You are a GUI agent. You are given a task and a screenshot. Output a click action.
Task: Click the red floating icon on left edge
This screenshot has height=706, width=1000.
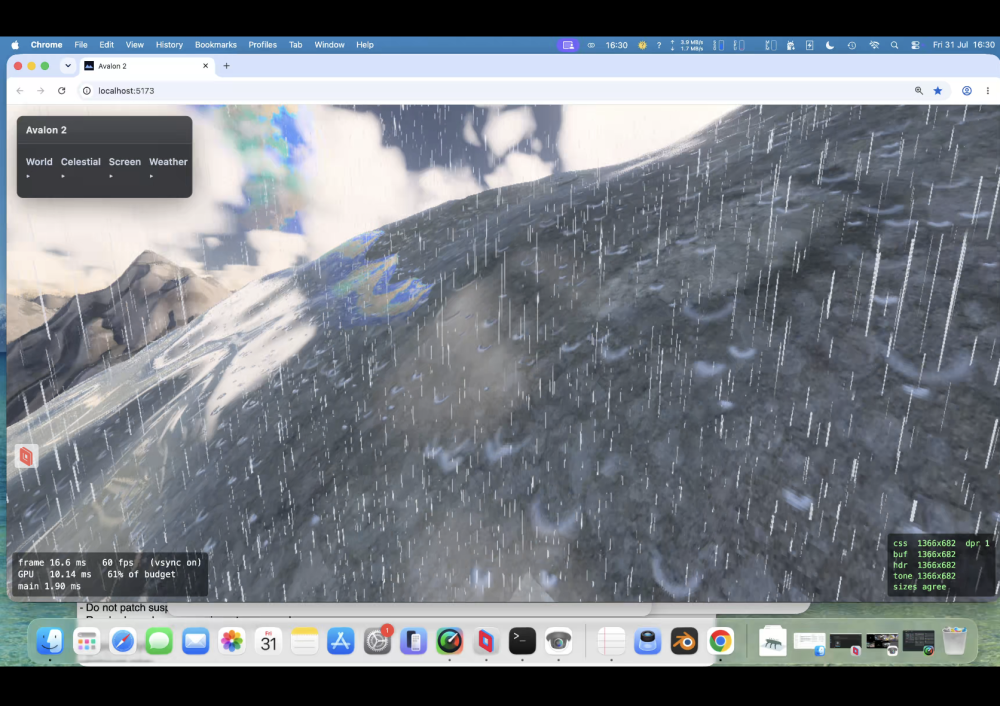[x=26, y=456]
